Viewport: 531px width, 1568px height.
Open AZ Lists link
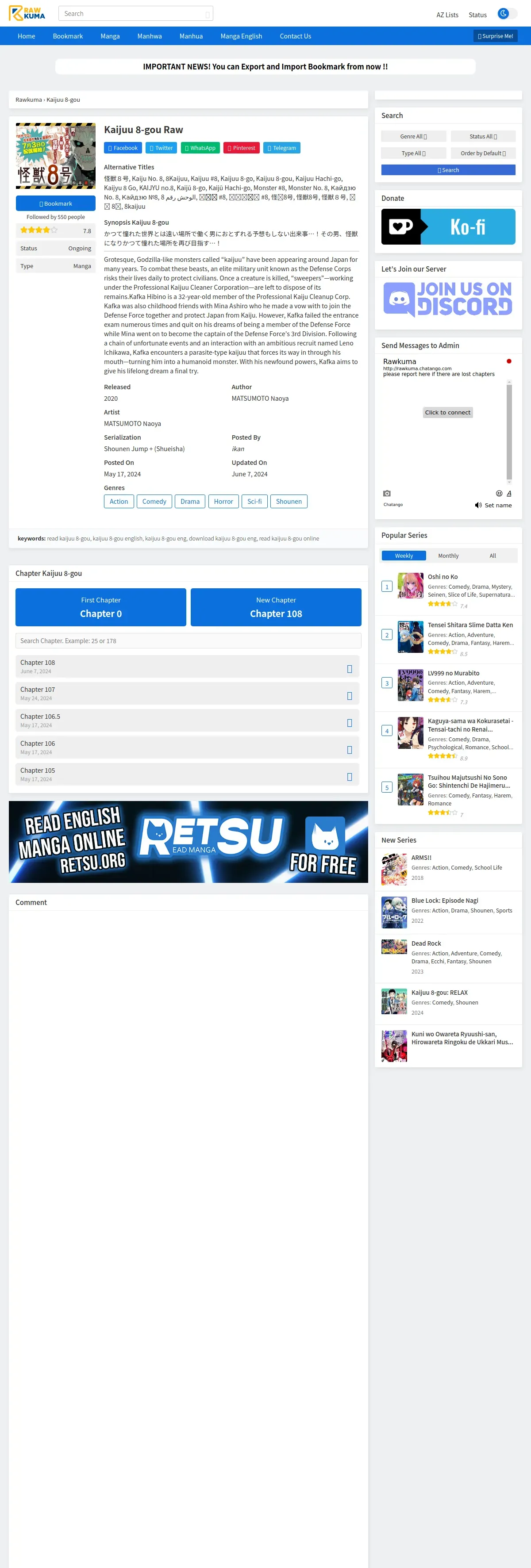click(x=447, y=15)
